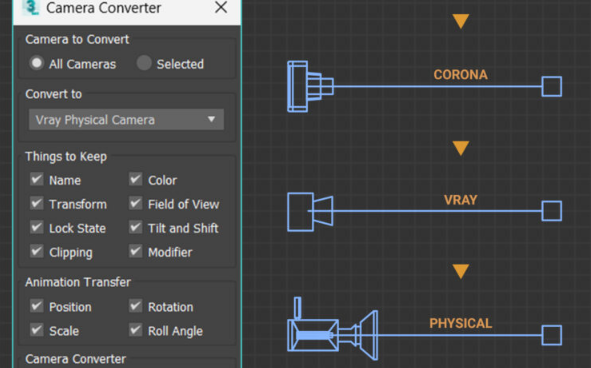Toggle the Roll Angle checkbox
Image resolution: width=591 pixels, height=368 pixels.
tap(136, 330)
